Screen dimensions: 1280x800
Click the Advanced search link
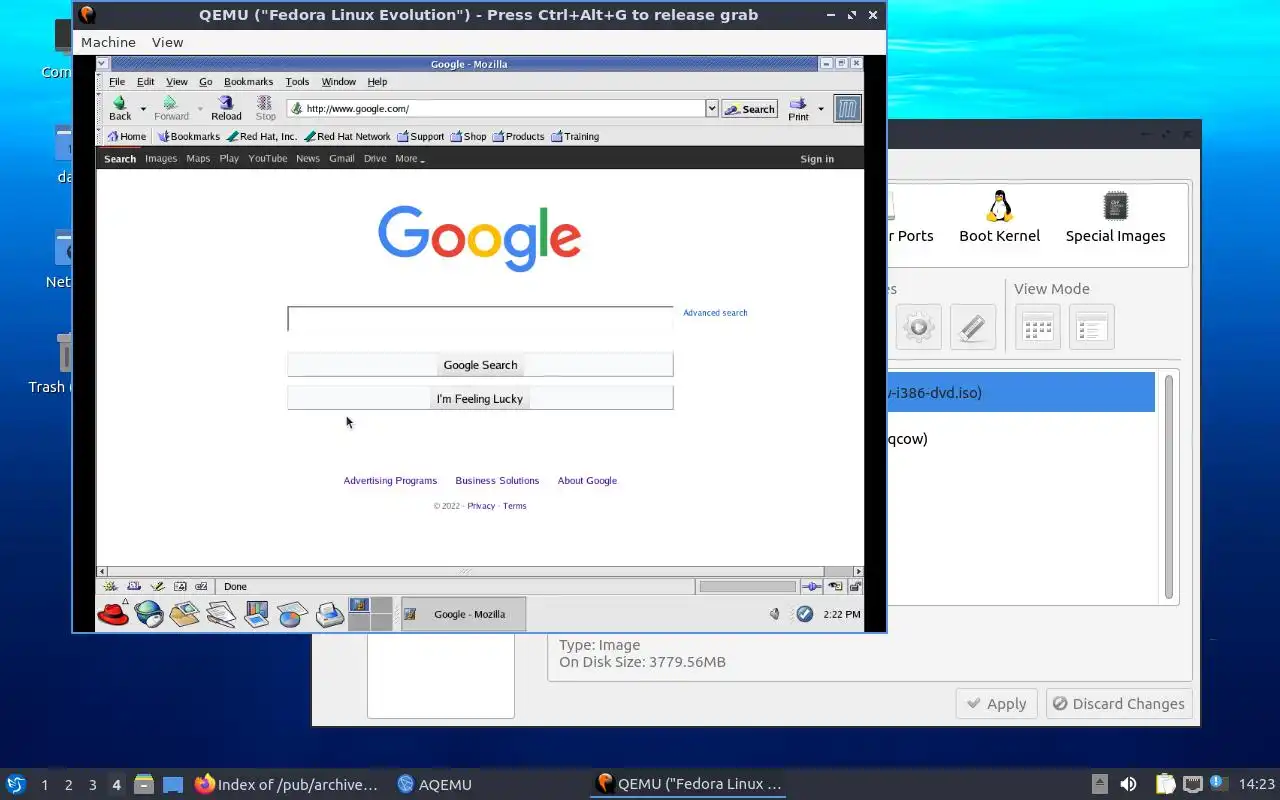(x=715, y=313)
